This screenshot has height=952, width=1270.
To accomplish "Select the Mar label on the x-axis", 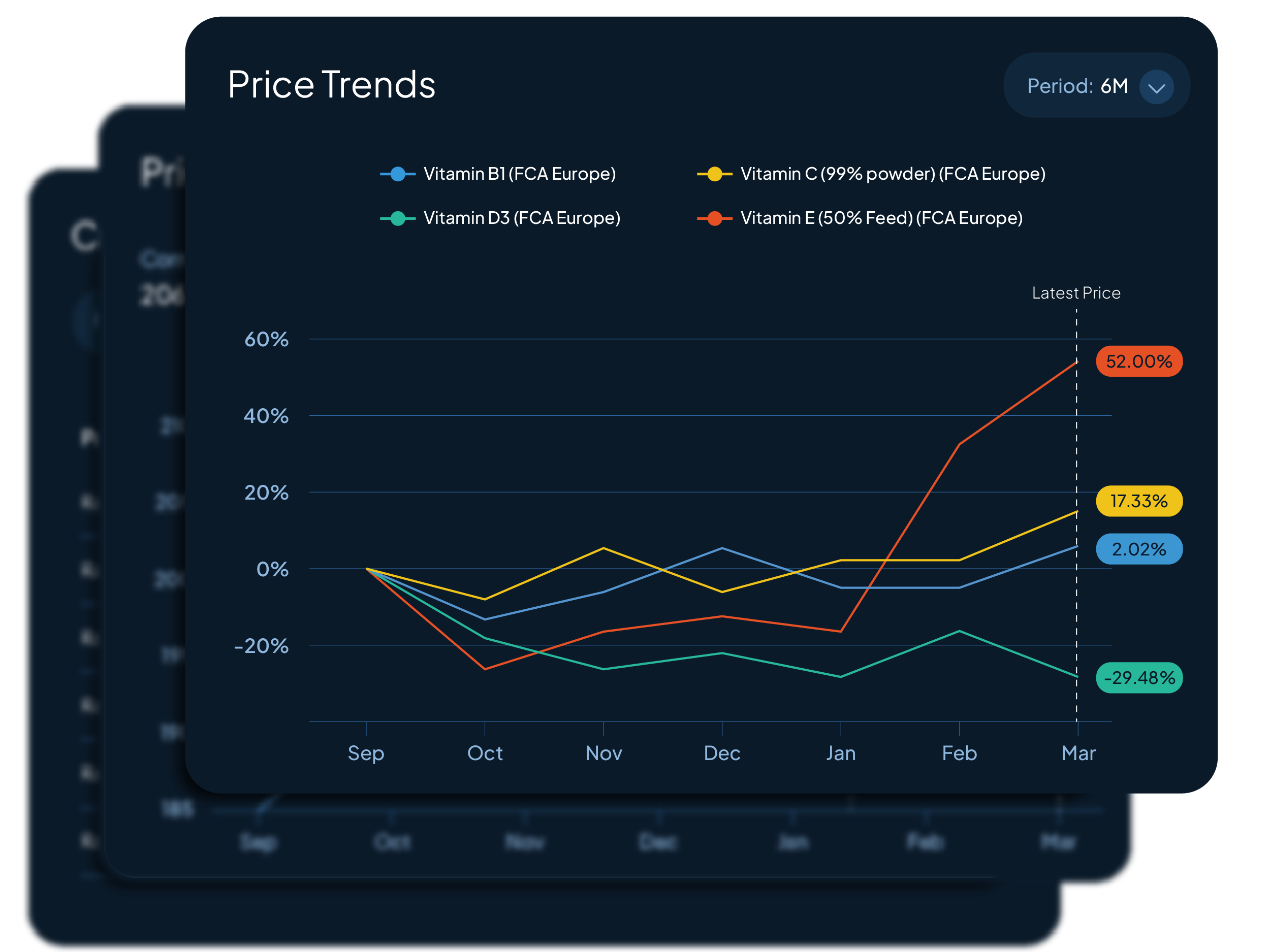I will (x=1077, y=753).
